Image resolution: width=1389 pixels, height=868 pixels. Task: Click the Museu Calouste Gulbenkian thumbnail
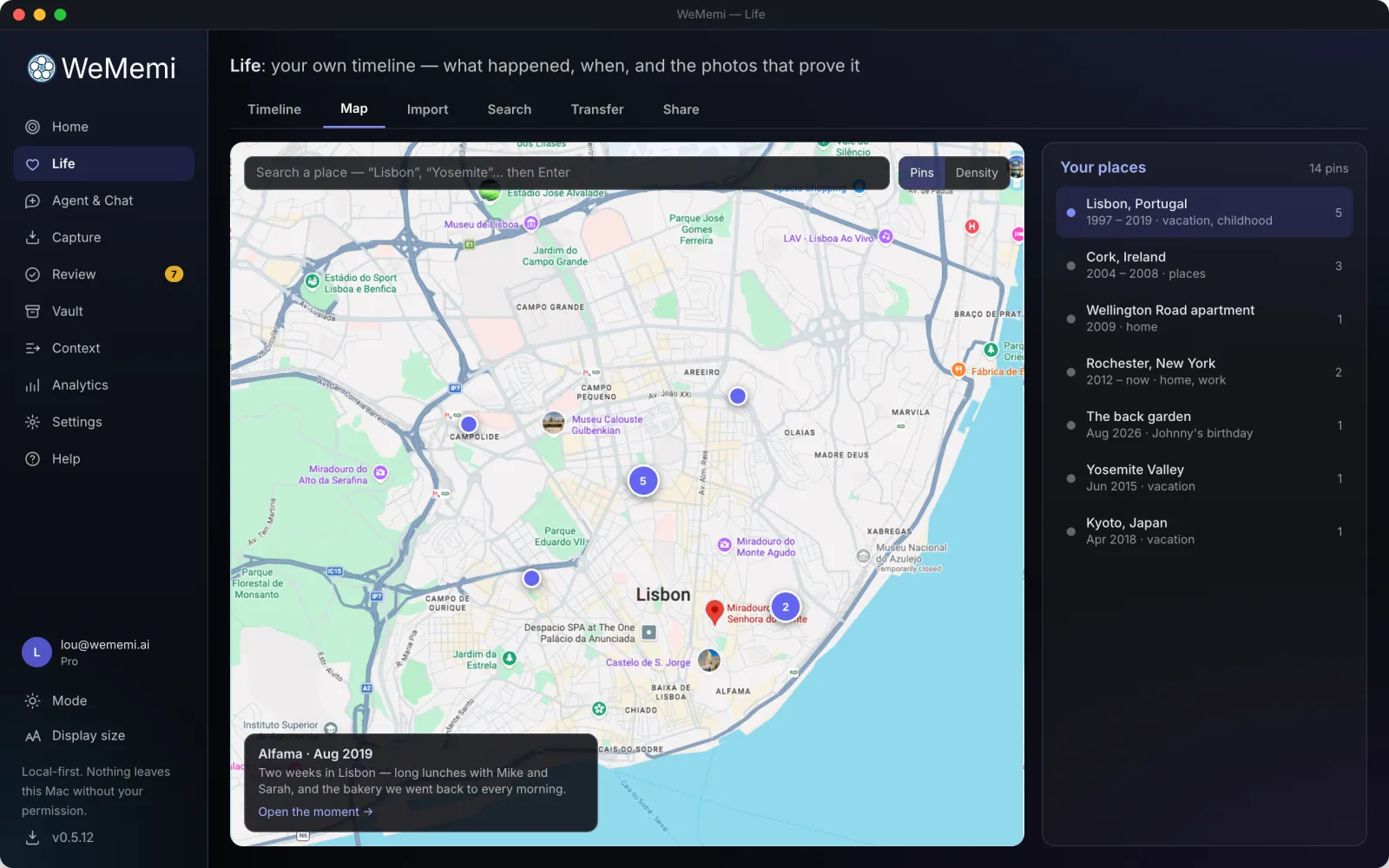553,424
